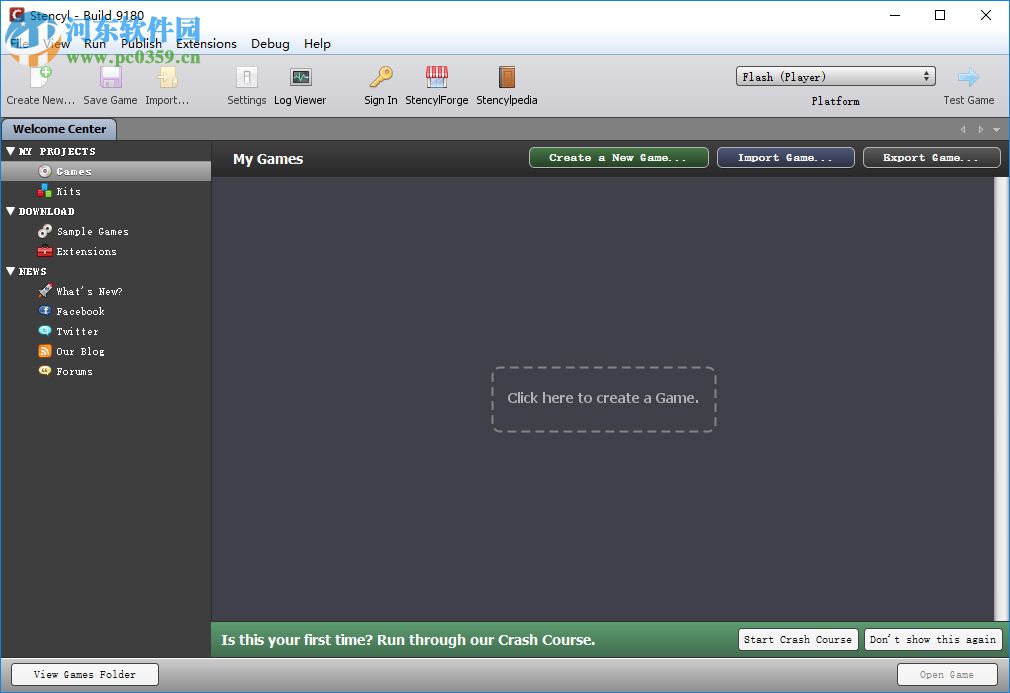Screen dimensions: 1010x693
Task: Click the Export Game button
Action: (x=931, y=158)
